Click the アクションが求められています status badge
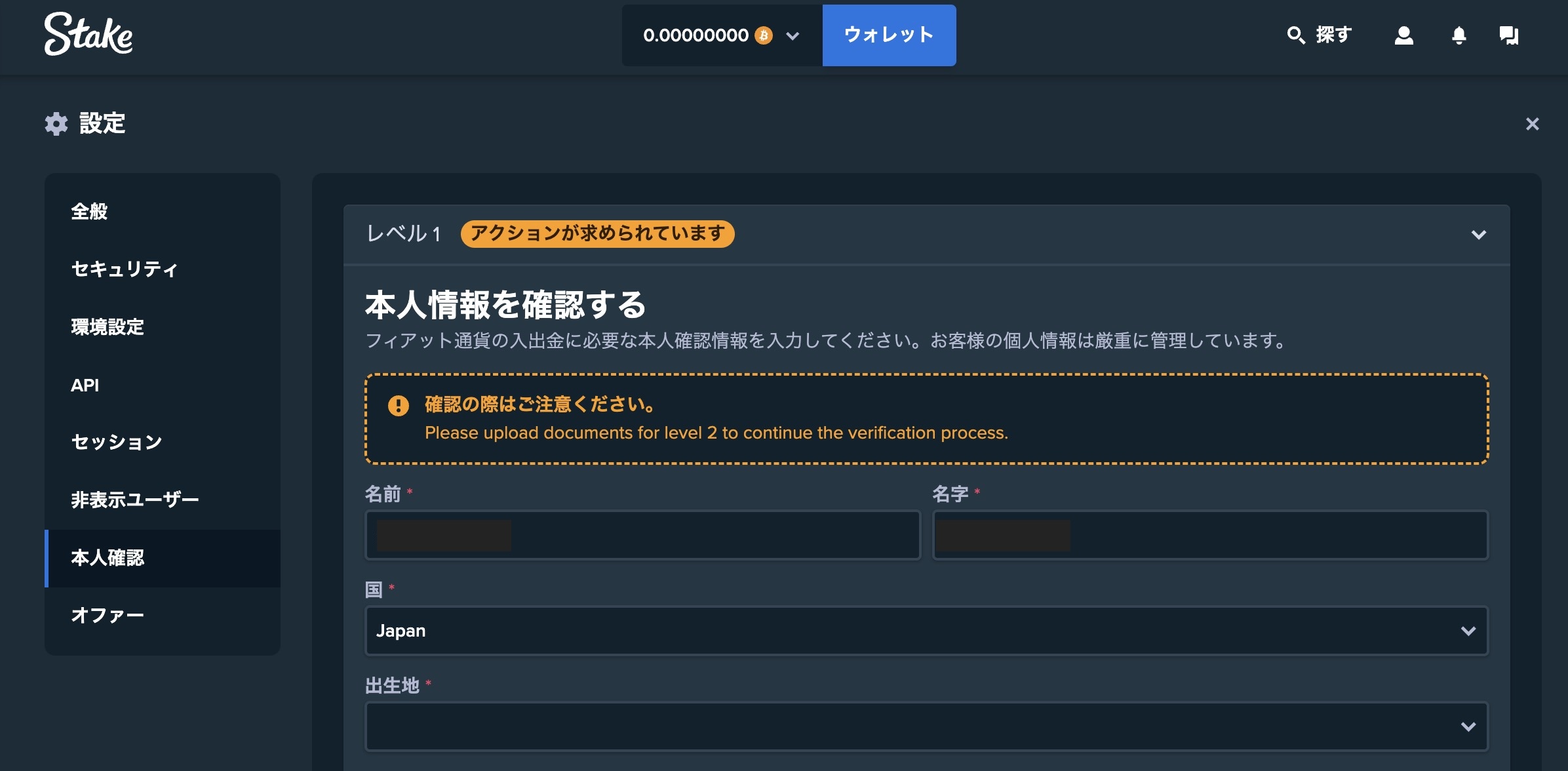This screenshot has height=771, width=1568. click(x=597, y=234)
